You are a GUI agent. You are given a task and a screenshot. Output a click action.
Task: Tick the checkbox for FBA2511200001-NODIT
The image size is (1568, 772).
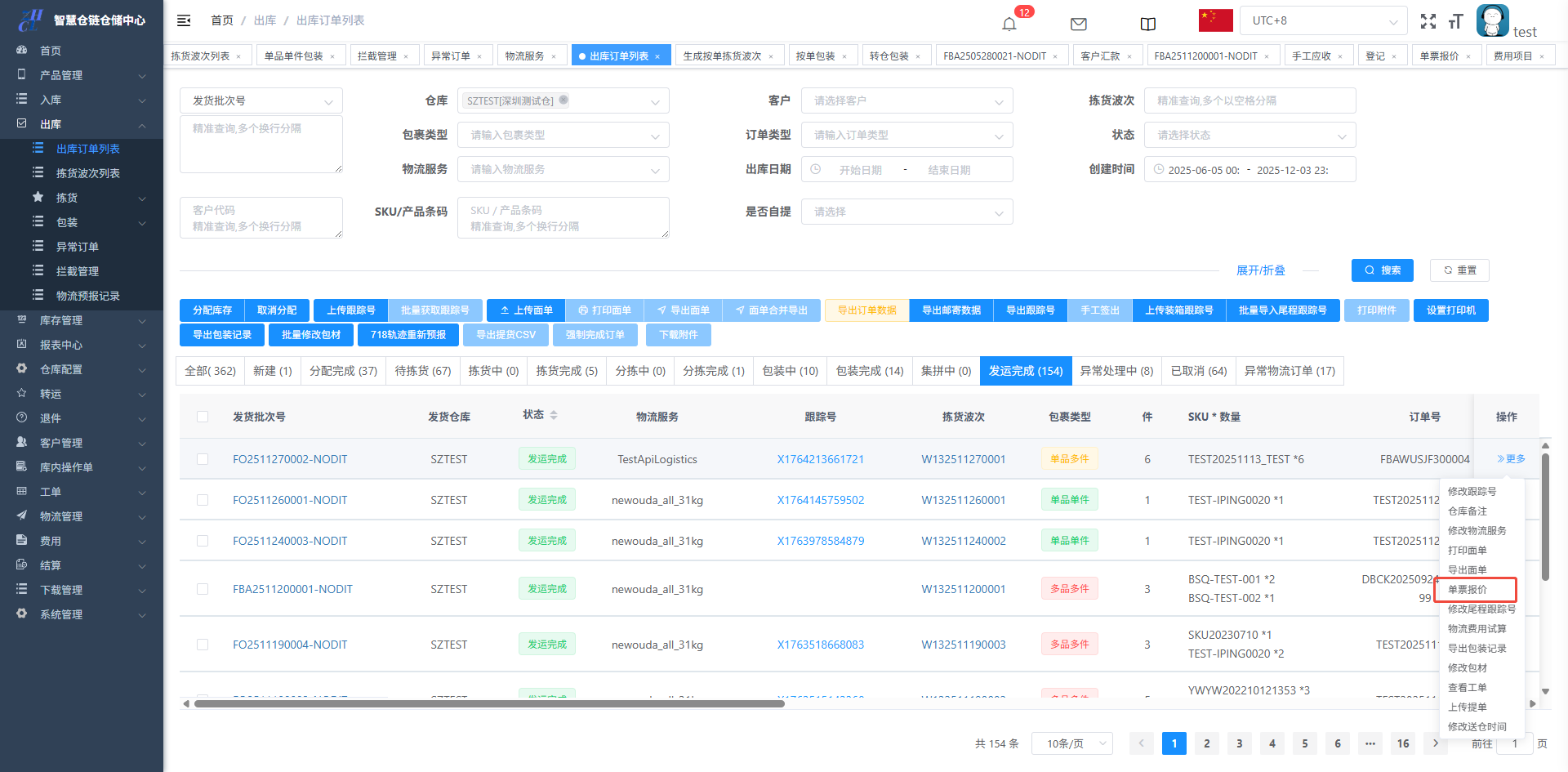203,589
